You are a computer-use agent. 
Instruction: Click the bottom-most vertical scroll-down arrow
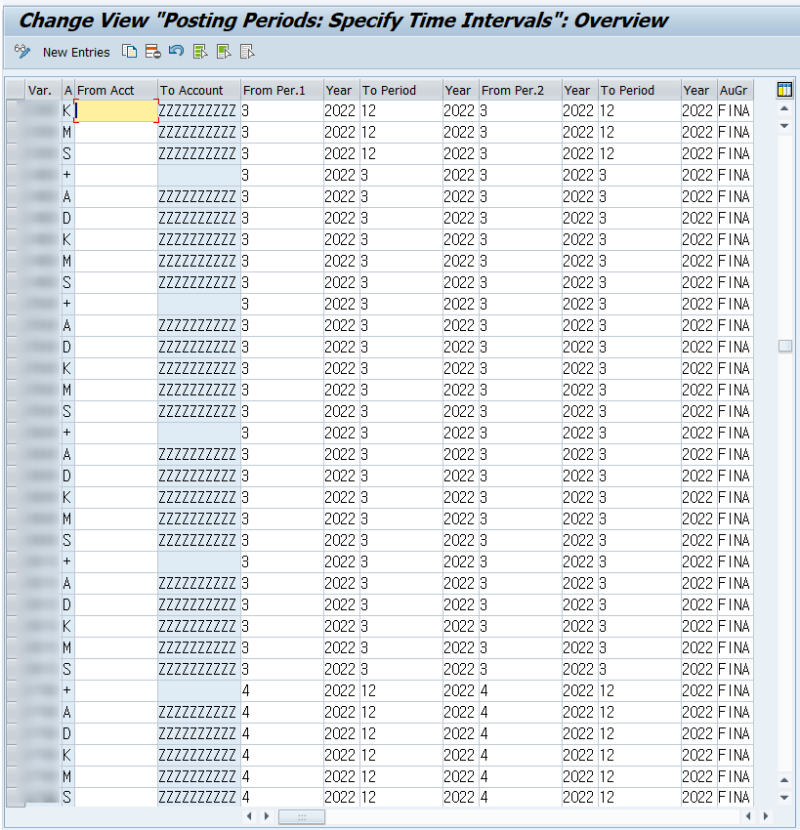[784, 798]
